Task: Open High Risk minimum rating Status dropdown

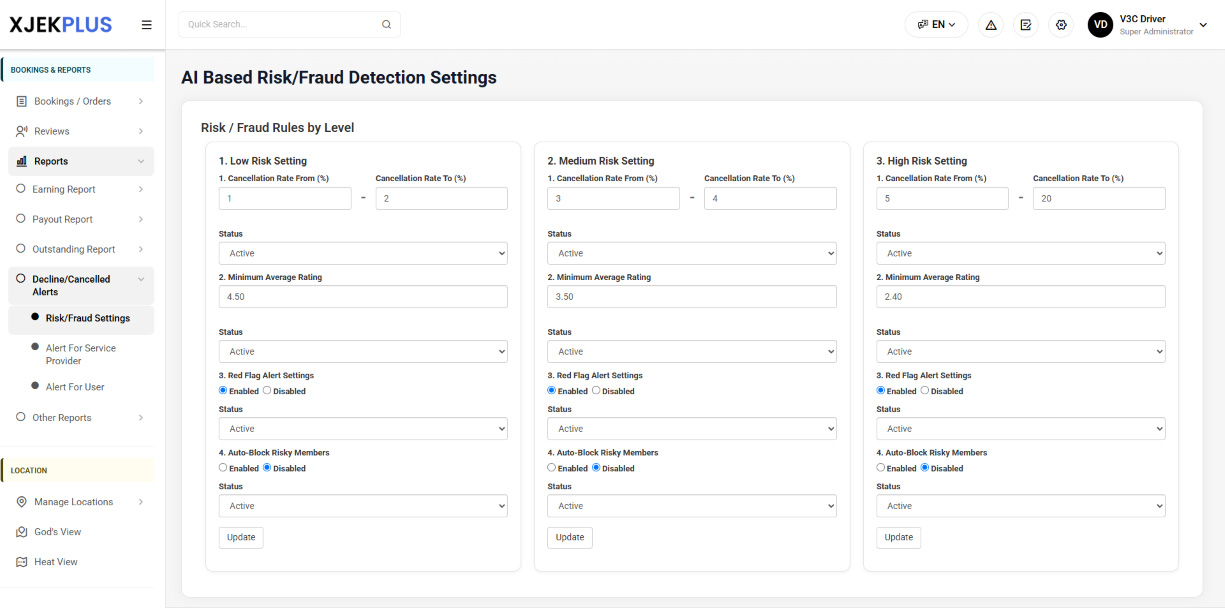Action: (1021, 351)
